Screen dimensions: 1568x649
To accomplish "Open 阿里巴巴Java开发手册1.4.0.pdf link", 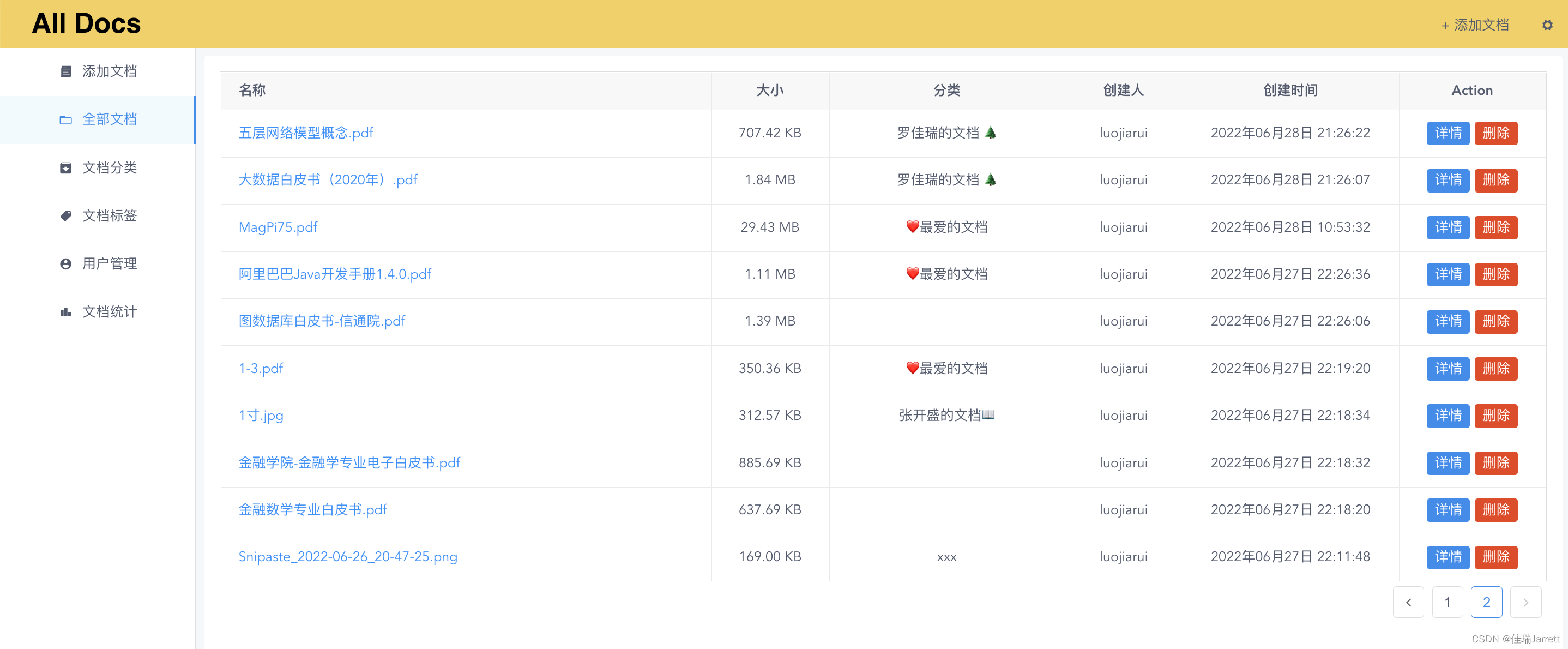I will click(335, 274).
